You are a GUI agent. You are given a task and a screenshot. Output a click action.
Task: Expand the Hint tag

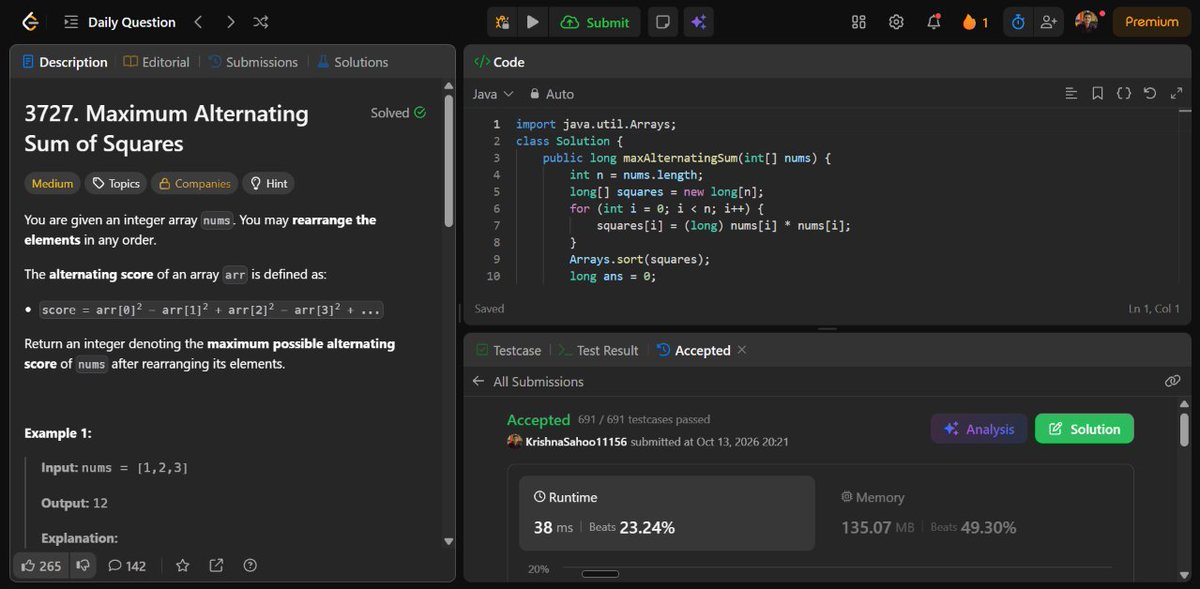[x=268, y=184]
